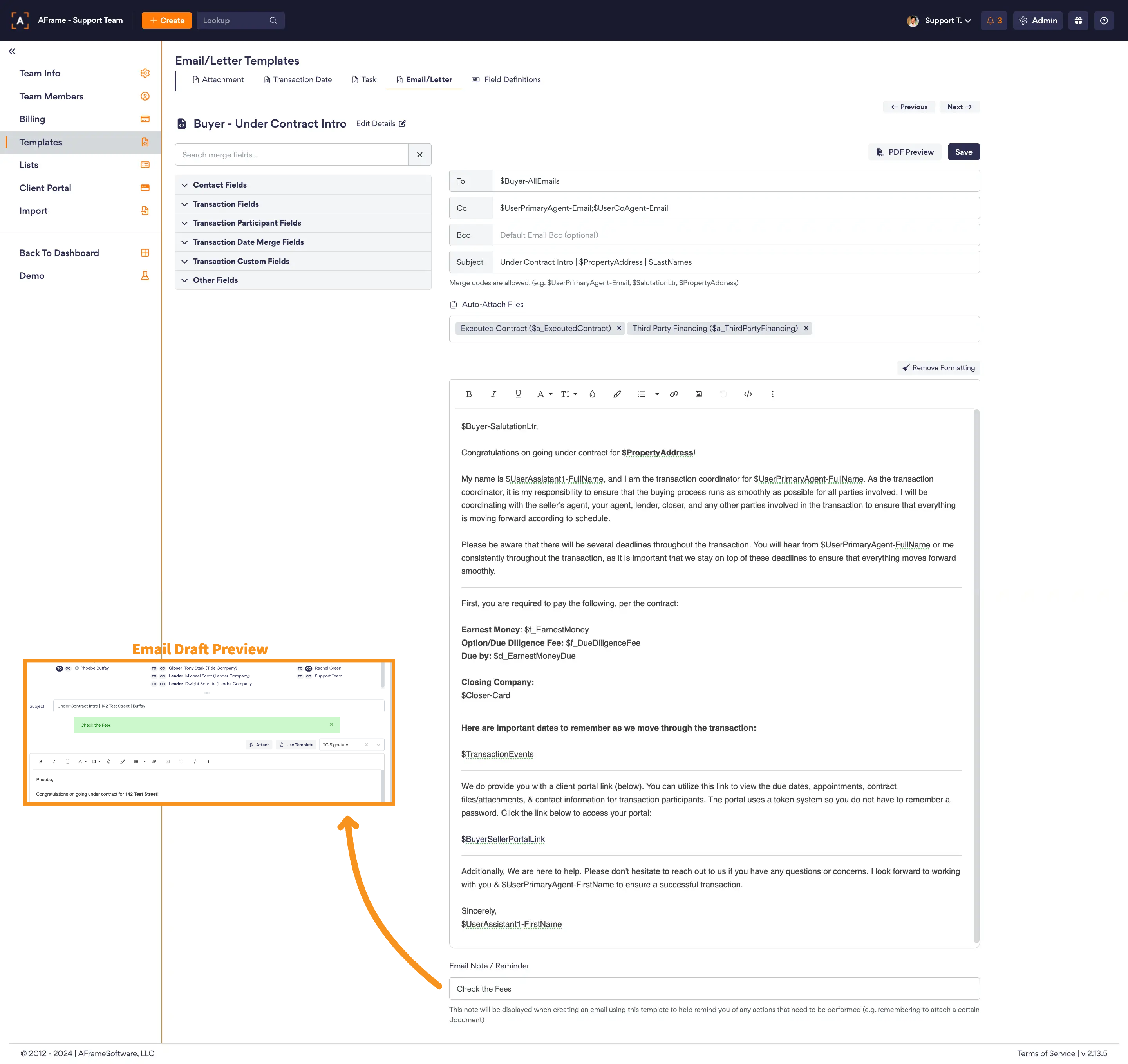Remove Third Party Financing attachment tag
Screen dimensions: 1128x1064
coord(806,328)
